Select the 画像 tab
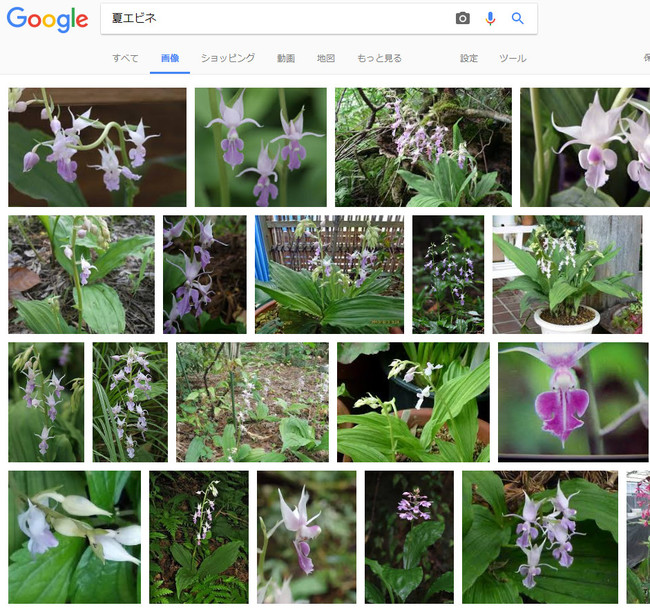The width and height of the screenshot is (650, 610). [170, 58]
